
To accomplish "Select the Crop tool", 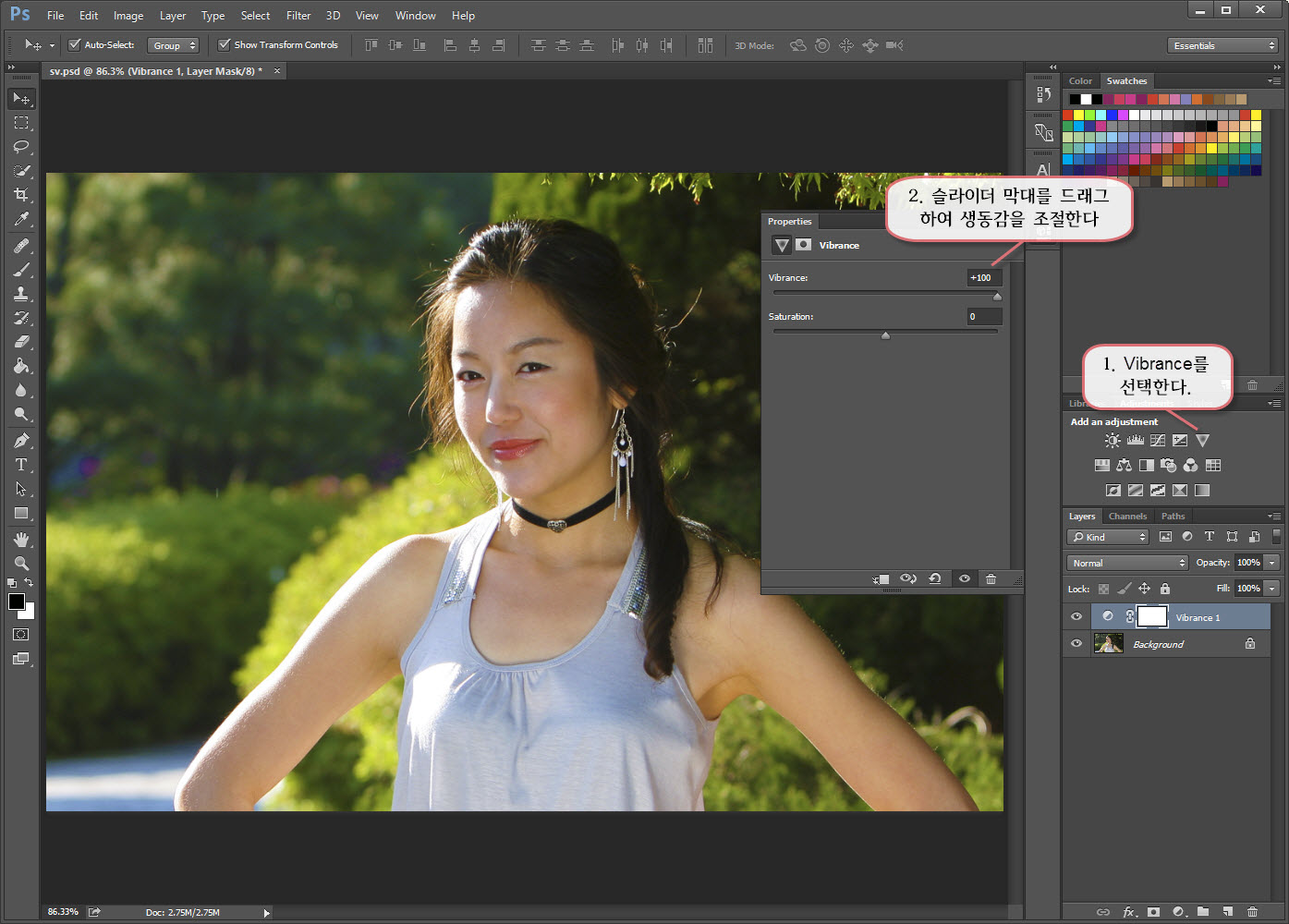I will (21, 194).
